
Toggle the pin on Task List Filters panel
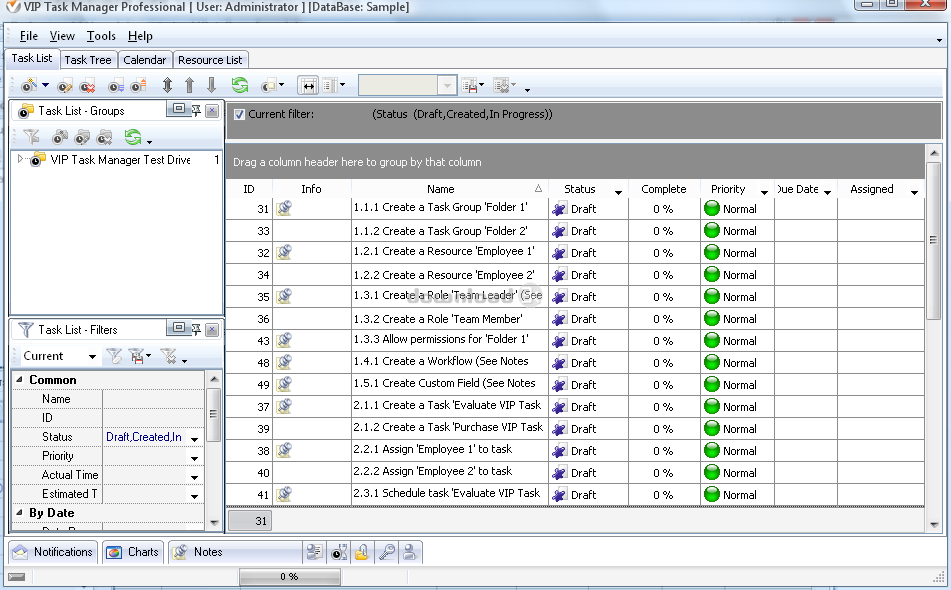click(198, 329)
